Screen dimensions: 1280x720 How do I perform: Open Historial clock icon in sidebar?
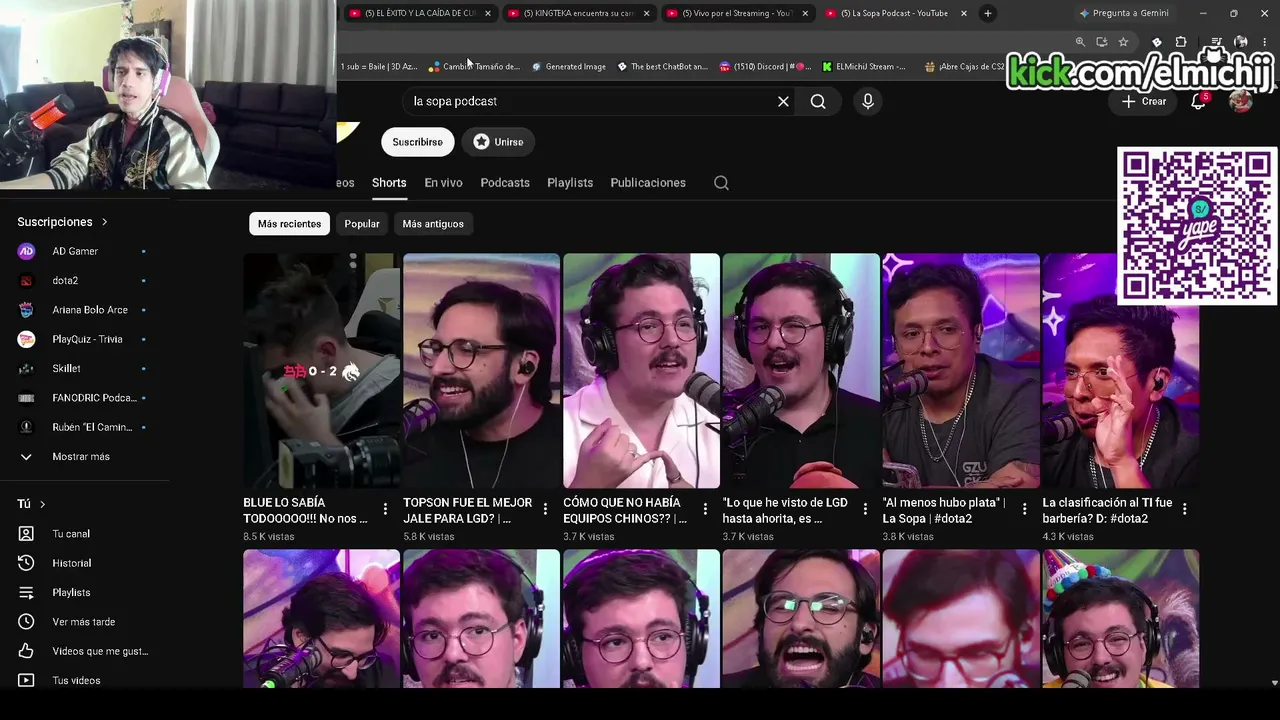click(27, 563)
